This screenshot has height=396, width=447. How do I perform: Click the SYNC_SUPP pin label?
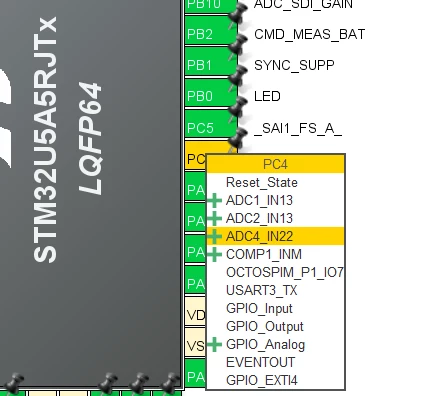(294, 65)
